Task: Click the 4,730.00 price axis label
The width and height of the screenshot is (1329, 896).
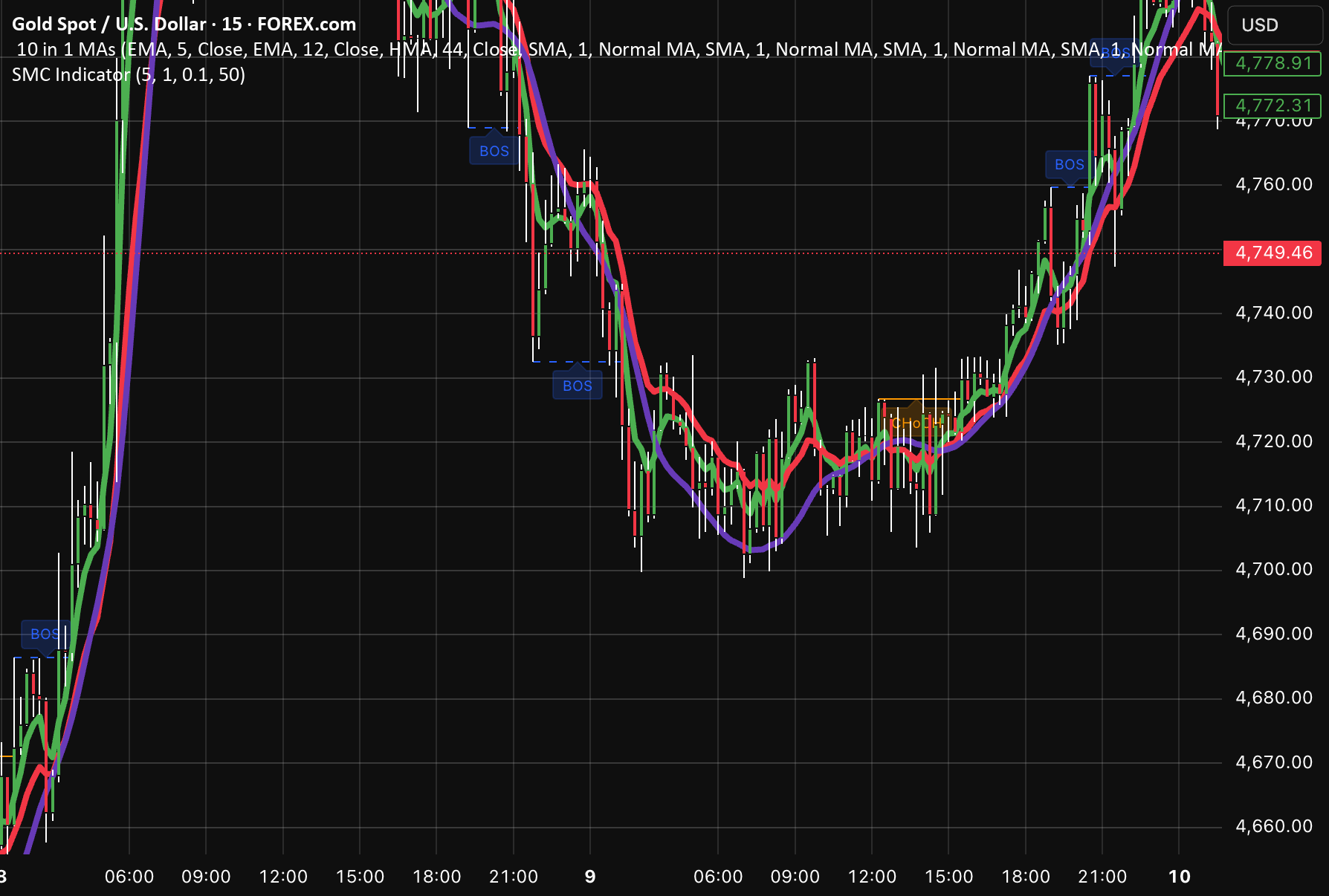Action: click(1274, 377)
